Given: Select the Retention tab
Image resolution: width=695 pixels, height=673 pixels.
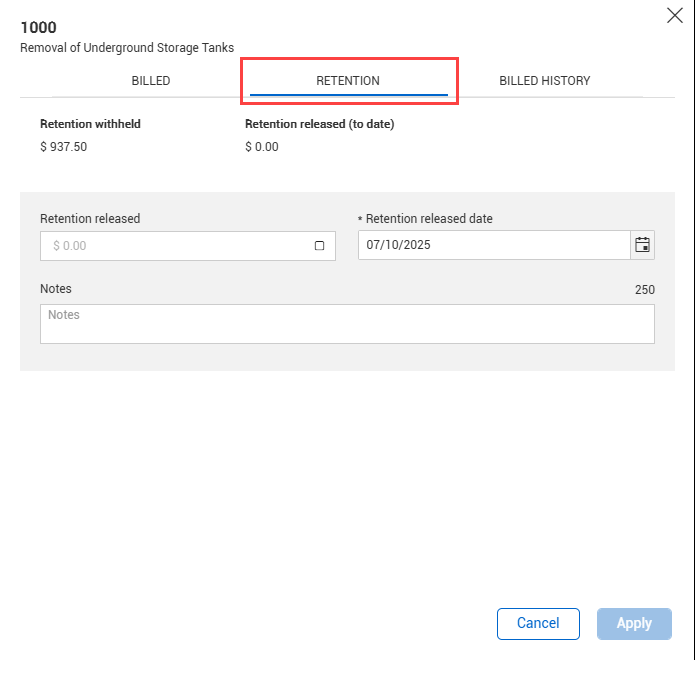Looking at the screenshot, I should tap(348, 81).
